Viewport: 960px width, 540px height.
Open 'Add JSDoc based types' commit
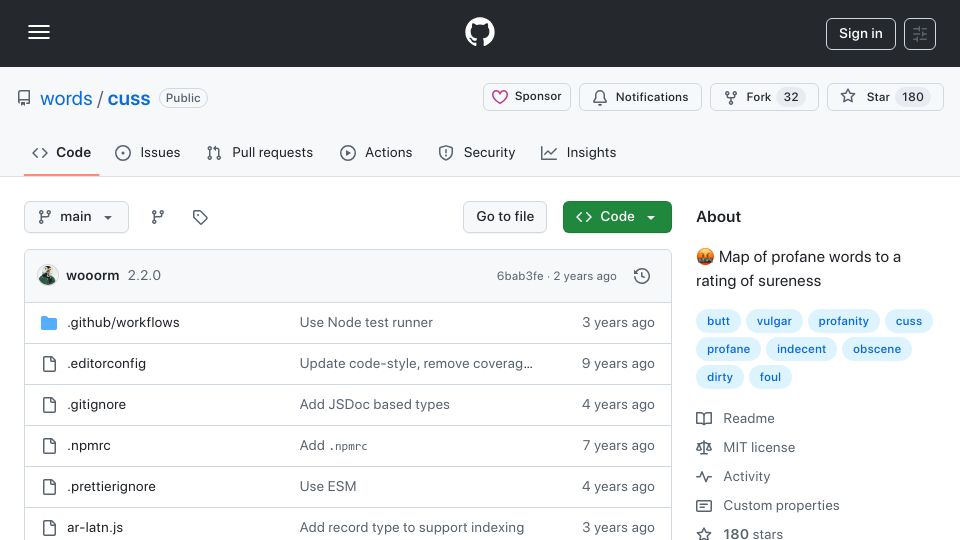pyautogui.click(x=375, y=405)
